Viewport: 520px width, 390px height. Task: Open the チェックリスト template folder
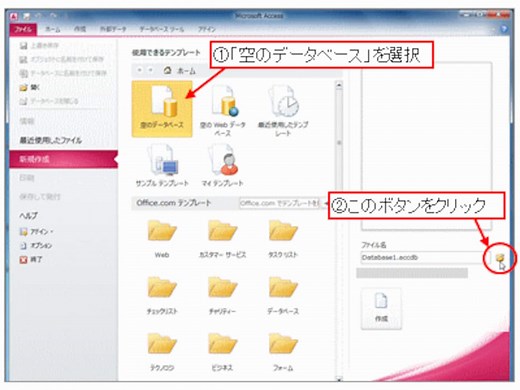click(x=162, y=296)
